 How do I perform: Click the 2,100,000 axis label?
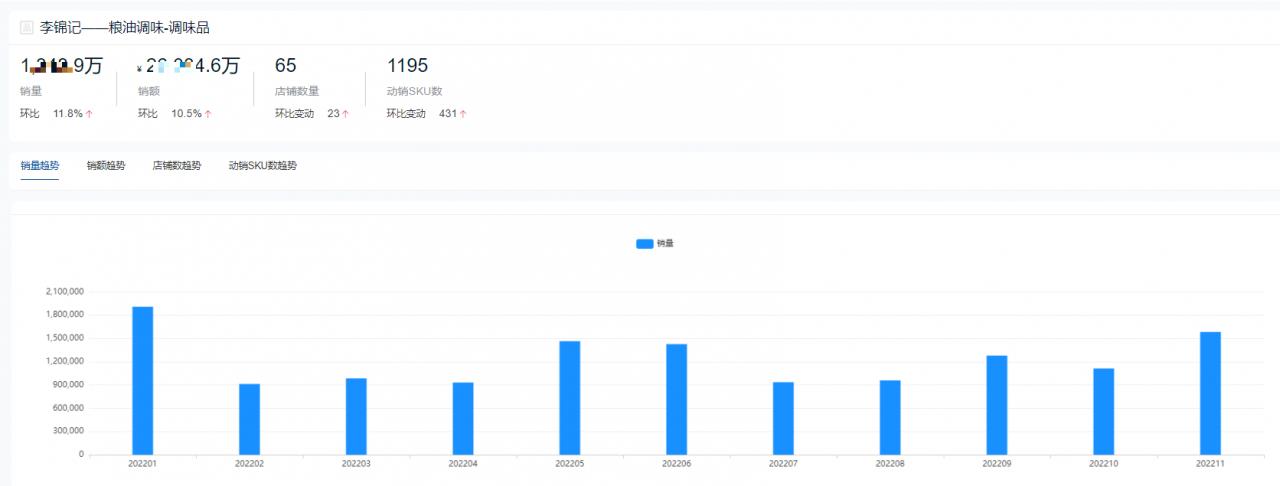(65, 292)
